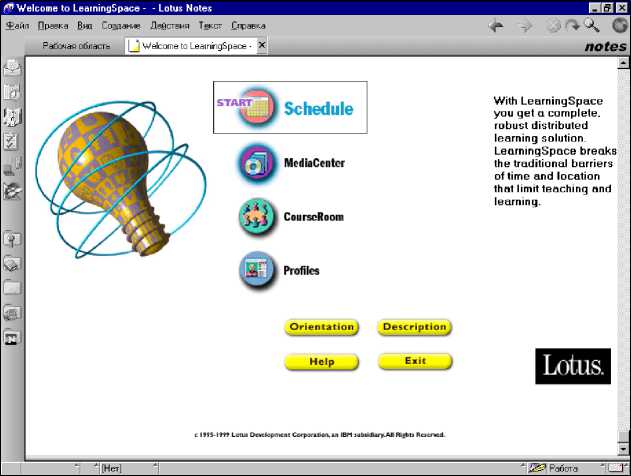The width and height of the screenshot is (631, 476).
Task: Click the Refresh navigation icon
Action: point(572,26)
